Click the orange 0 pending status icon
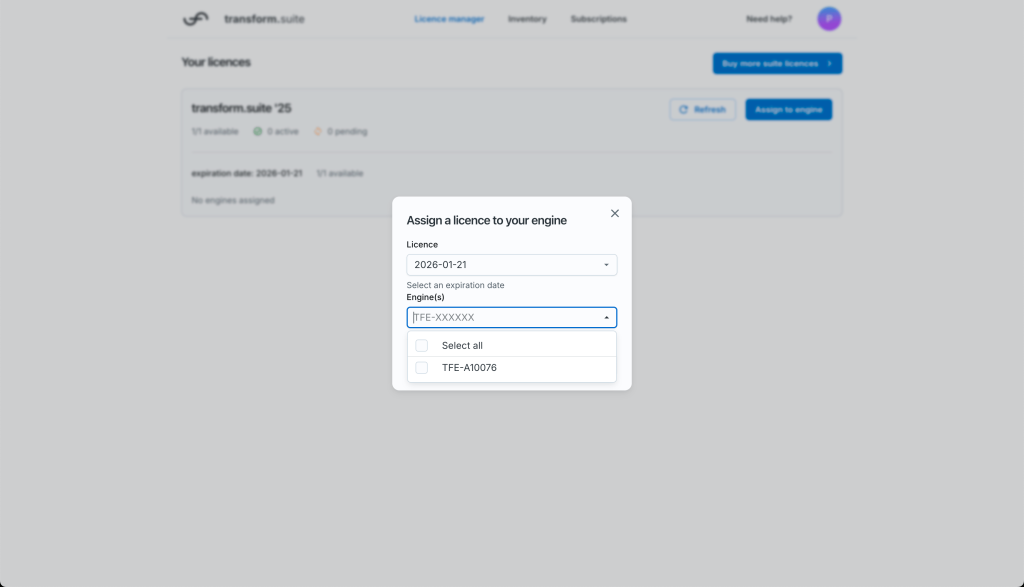1024x587 pixels. pos(318,131)
